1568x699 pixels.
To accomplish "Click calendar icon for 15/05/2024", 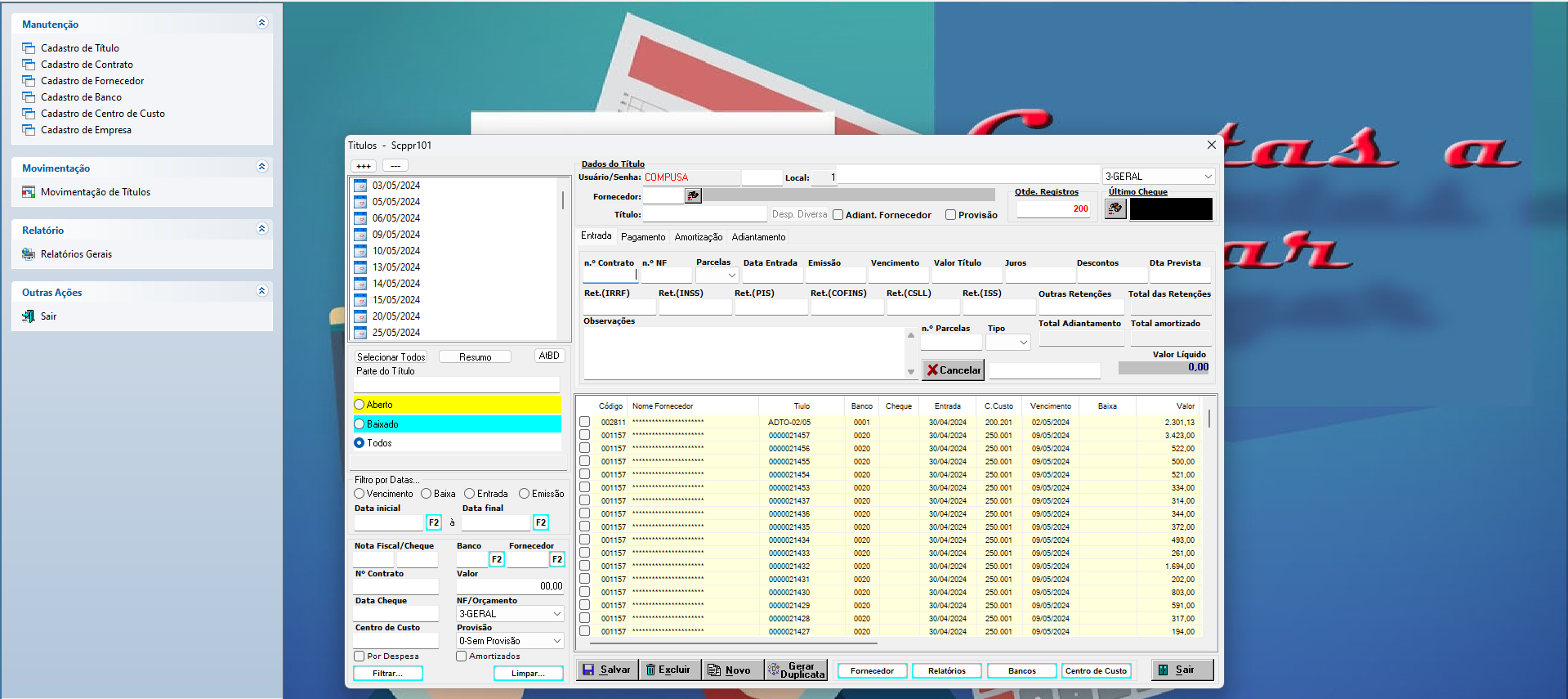I will tap(360, 300).
